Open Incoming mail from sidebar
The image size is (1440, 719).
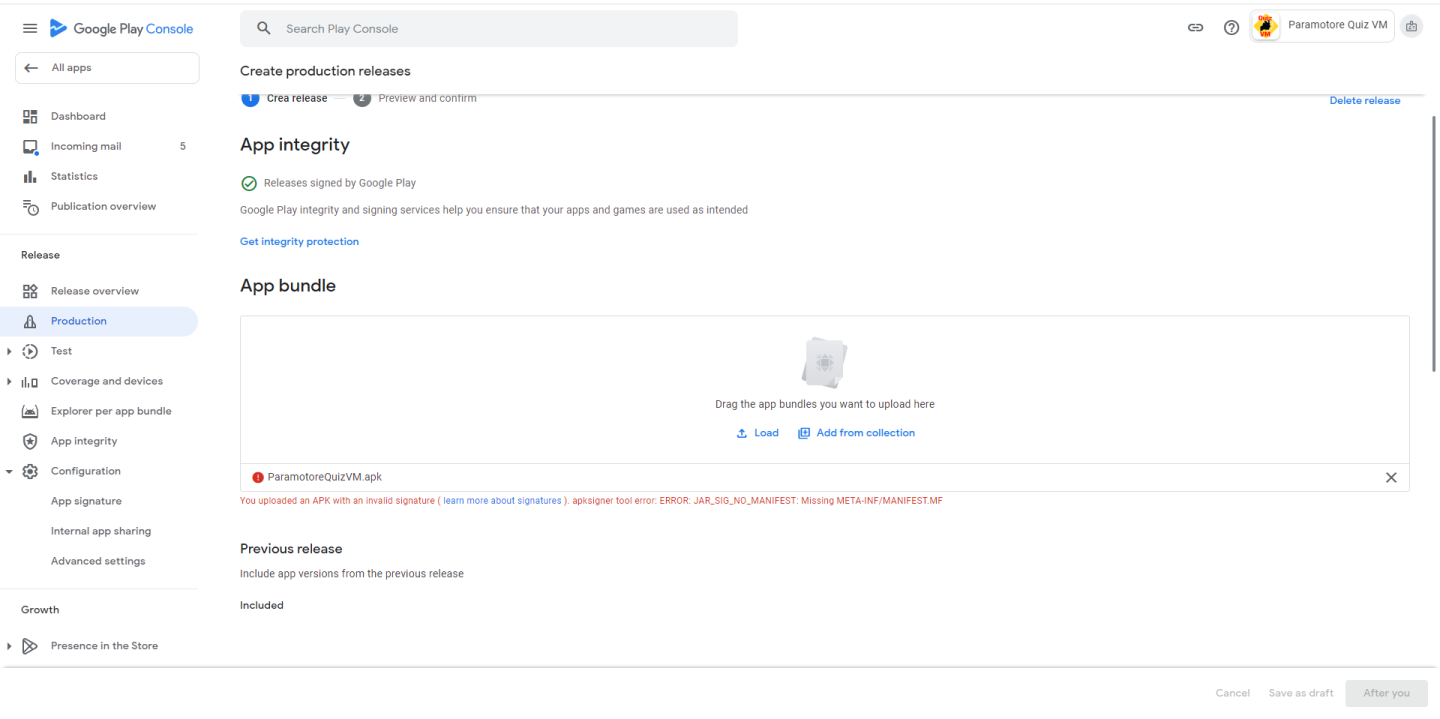pyautogui.click(x=86, y=146)
